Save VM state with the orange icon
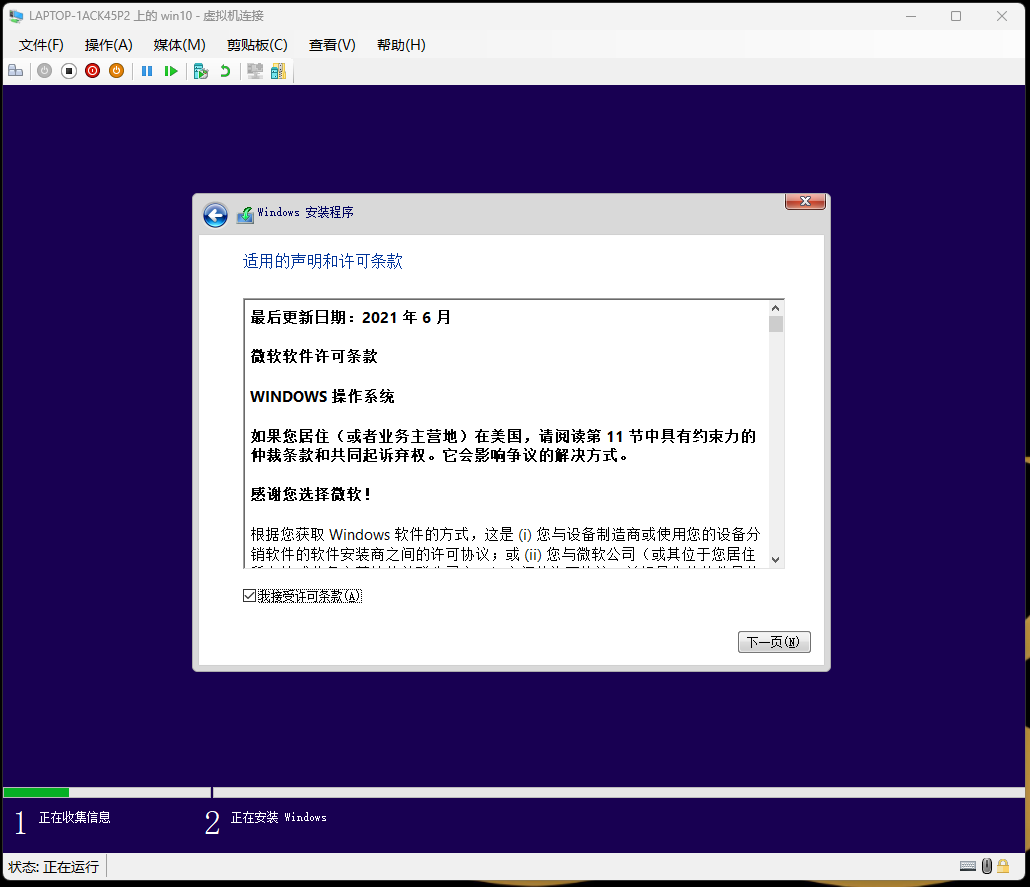Screen dimensions: 1030x887 coord(116,71)
